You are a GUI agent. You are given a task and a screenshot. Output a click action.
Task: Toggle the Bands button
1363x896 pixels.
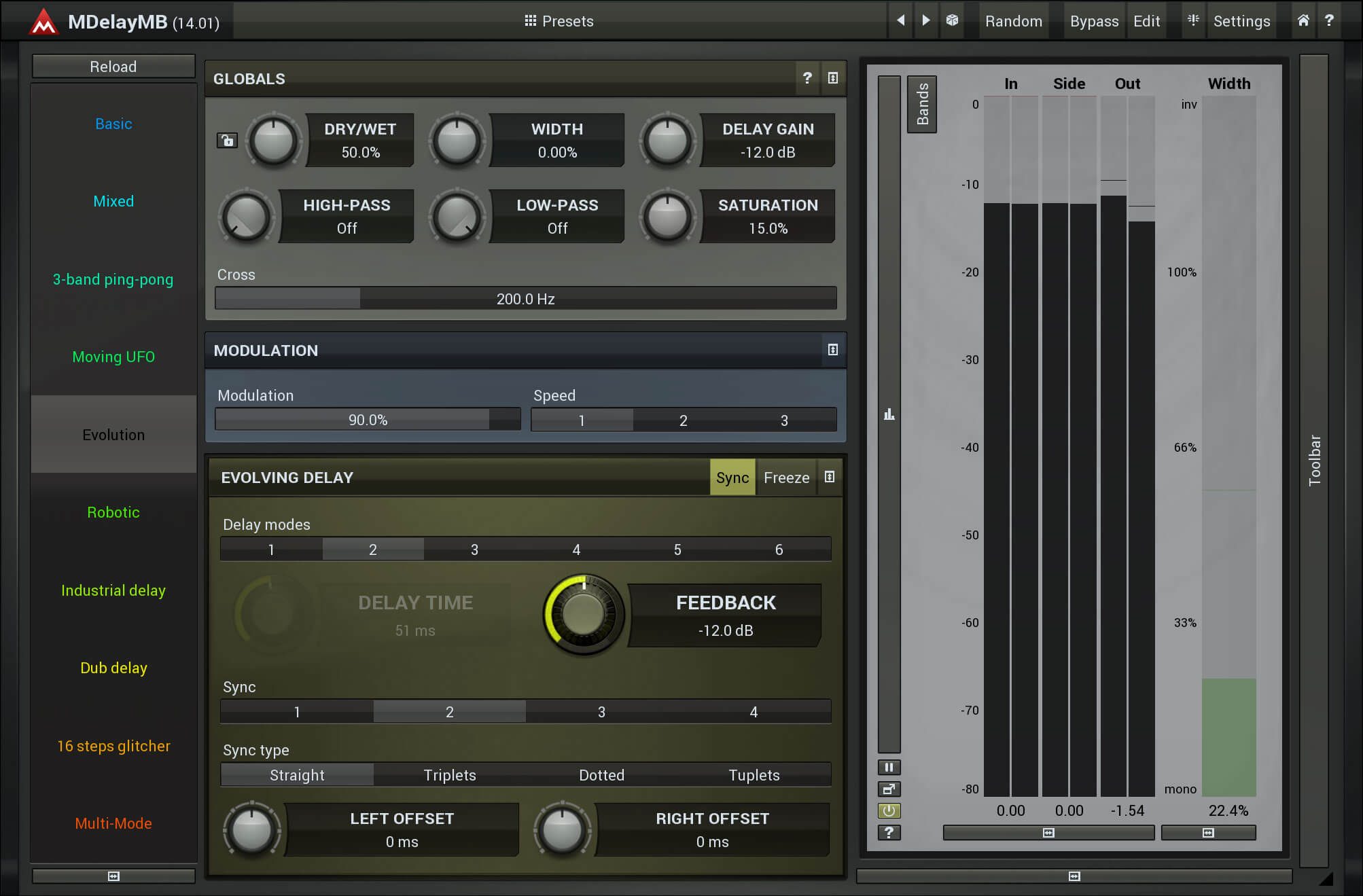tap(922, 104)
